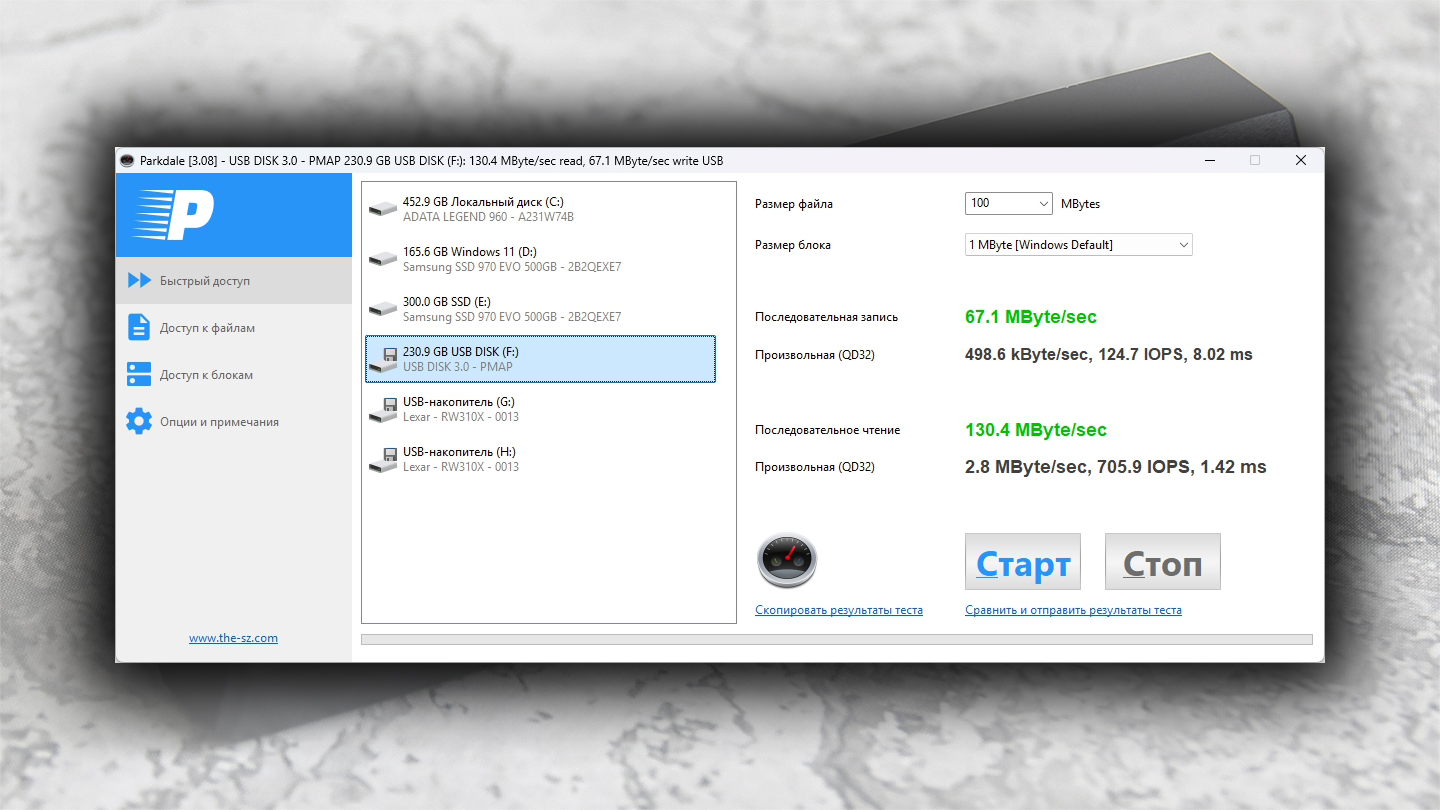Open the Скопировать результаты теста link
Screen dimensions: 1440x810
tap(839, 610)
